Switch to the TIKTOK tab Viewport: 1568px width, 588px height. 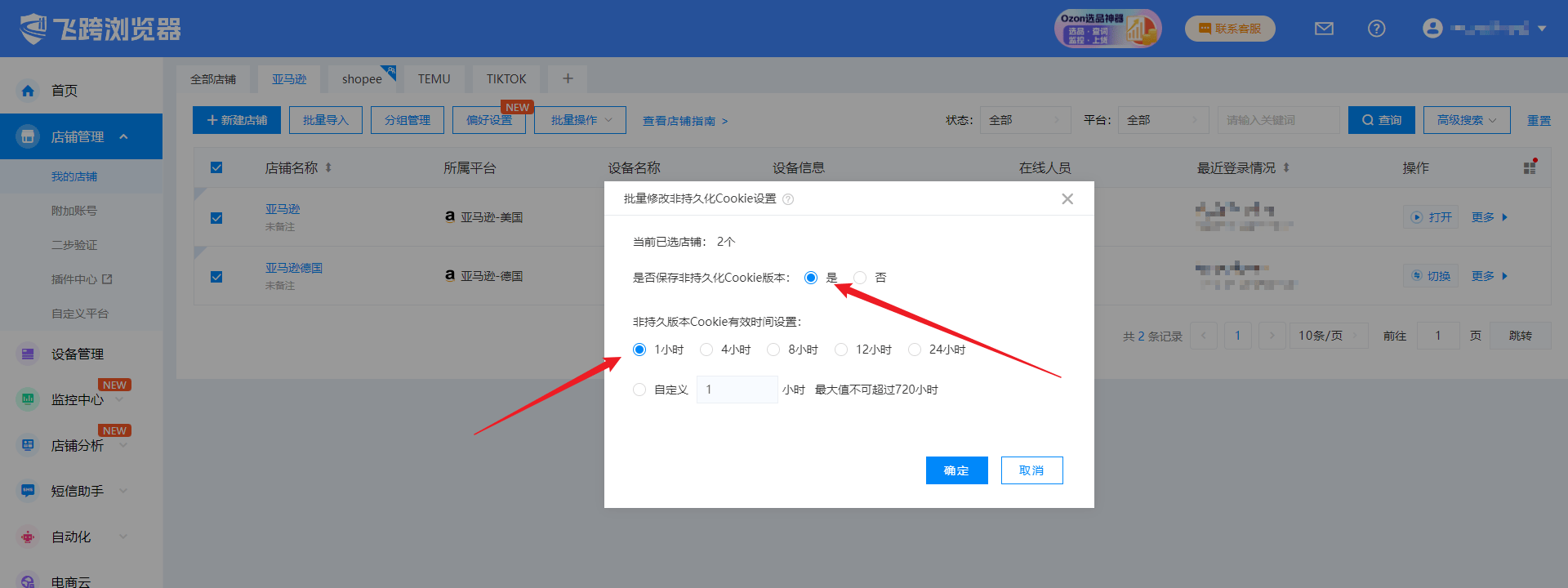point(506,79)
